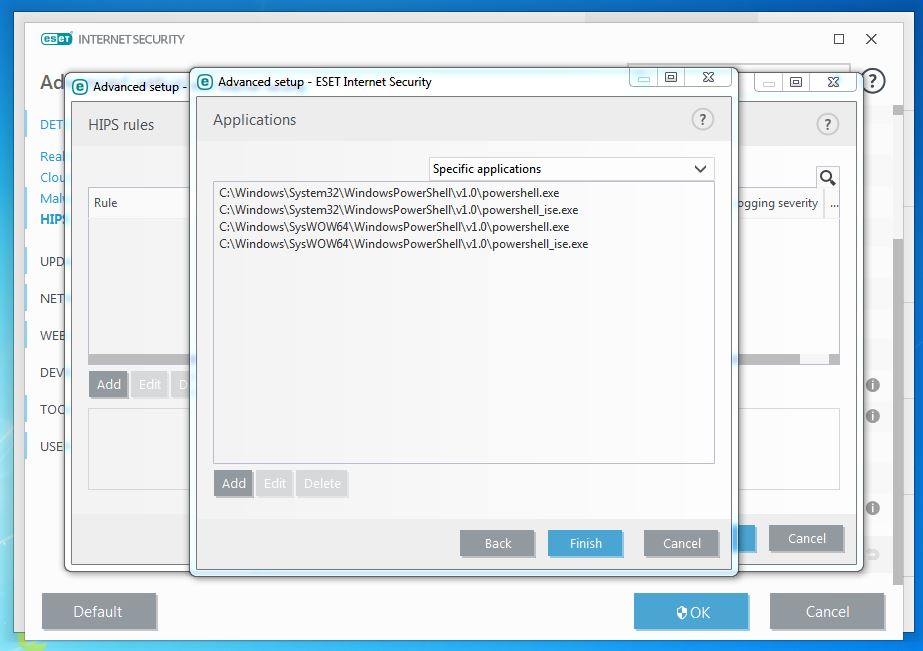
Task: Click the ESET icon in Applications dialog title
Action: [205, 82]
